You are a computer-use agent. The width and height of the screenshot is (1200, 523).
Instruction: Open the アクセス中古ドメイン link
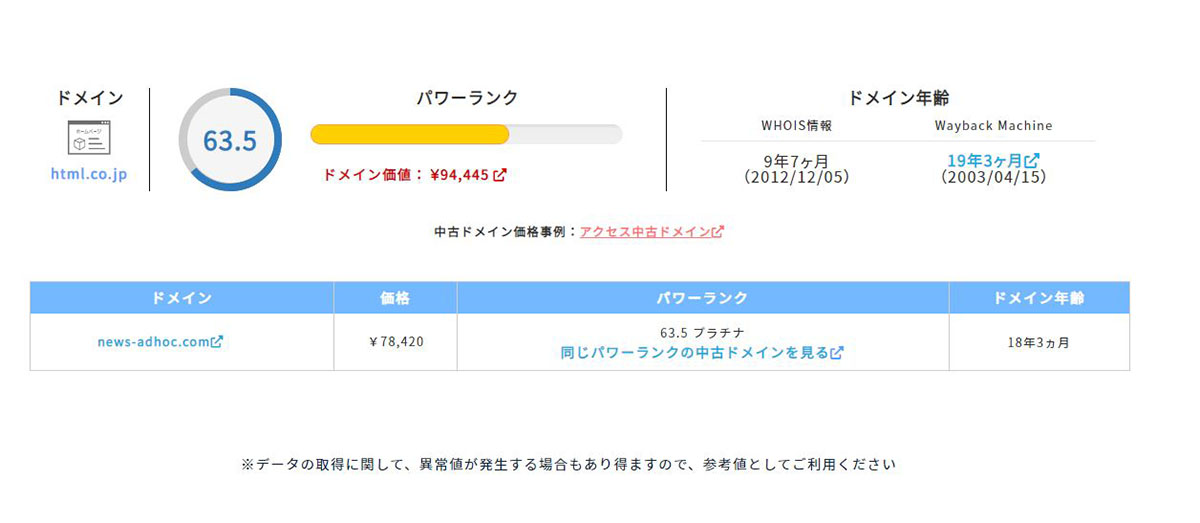pyautogui.click(x=651, y=231)
